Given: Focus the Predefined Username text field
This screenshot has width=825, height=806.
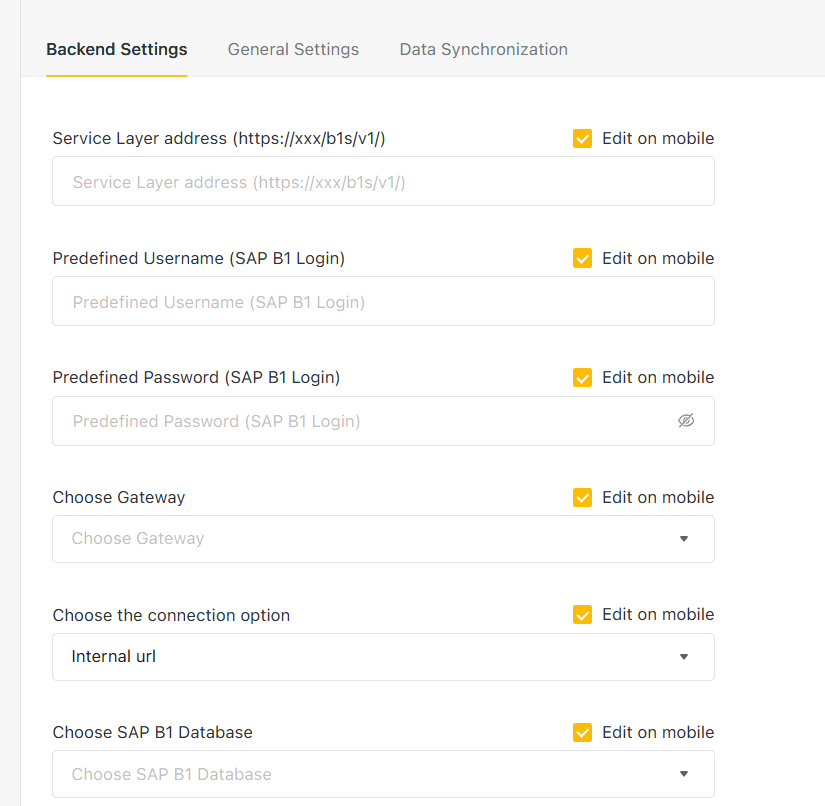Looking at the screenshot, I should click(x=383, y=302).
